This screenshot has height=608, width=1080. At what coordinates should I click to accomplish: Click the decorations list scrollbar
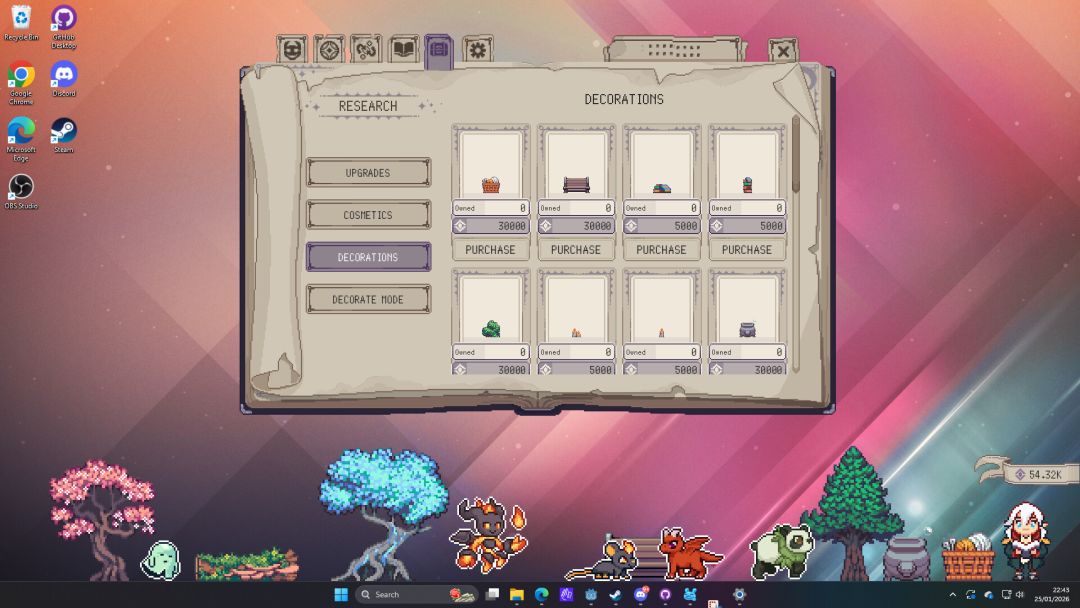[796, 155]
